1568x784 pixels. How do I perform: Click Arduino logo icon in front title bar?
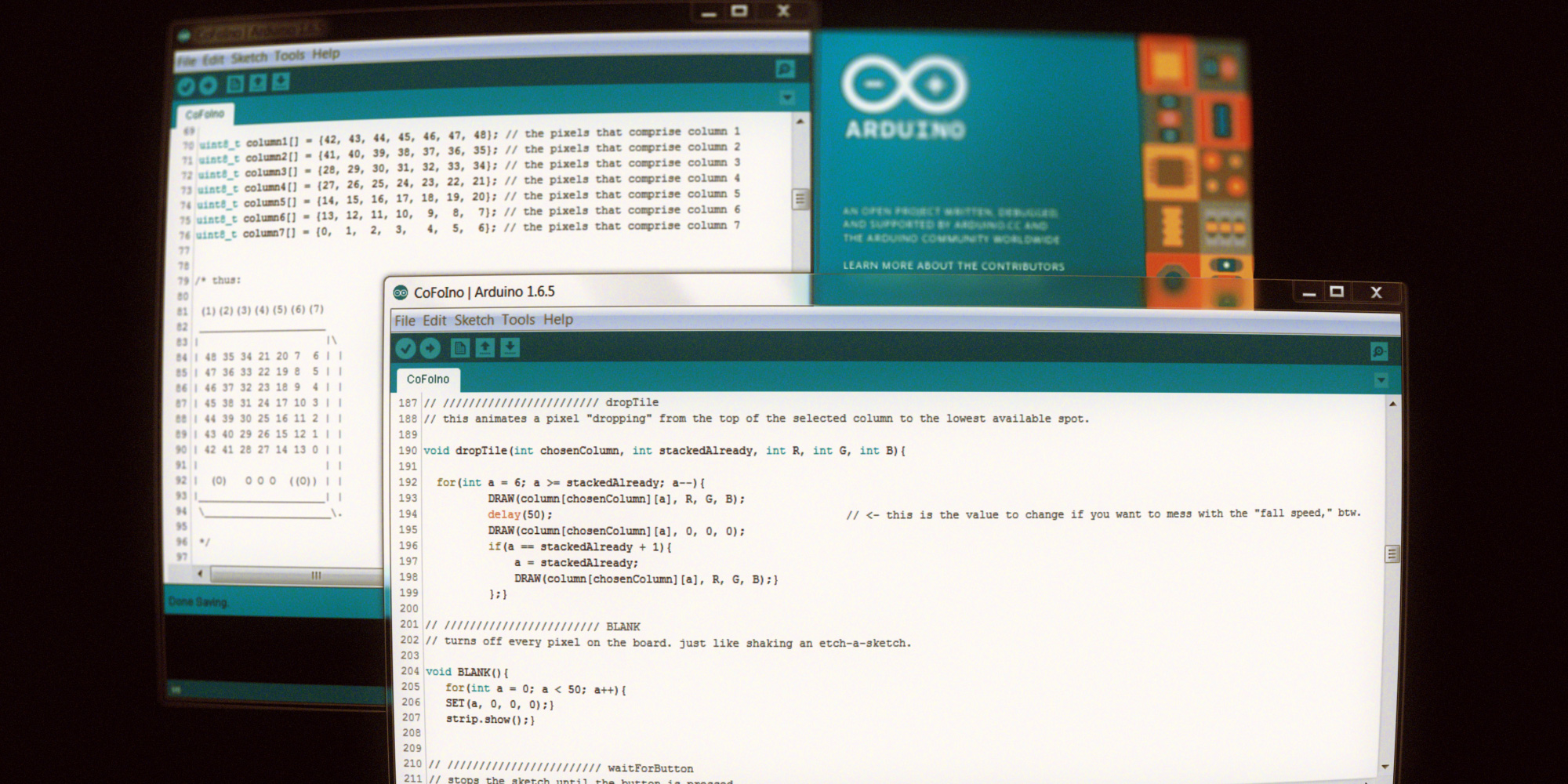click(401, 292)
